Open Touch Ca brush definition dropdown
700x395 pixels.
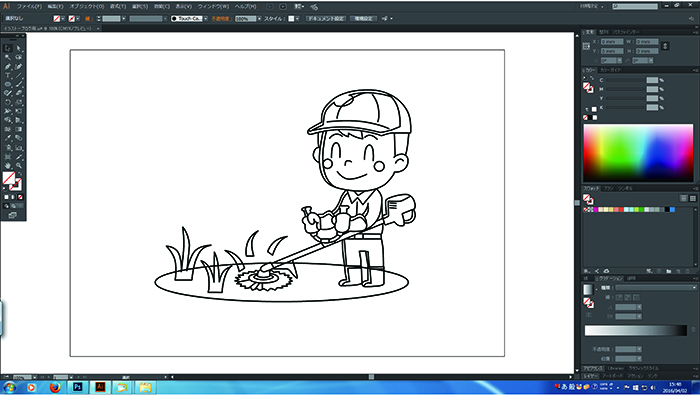(205, 19)
